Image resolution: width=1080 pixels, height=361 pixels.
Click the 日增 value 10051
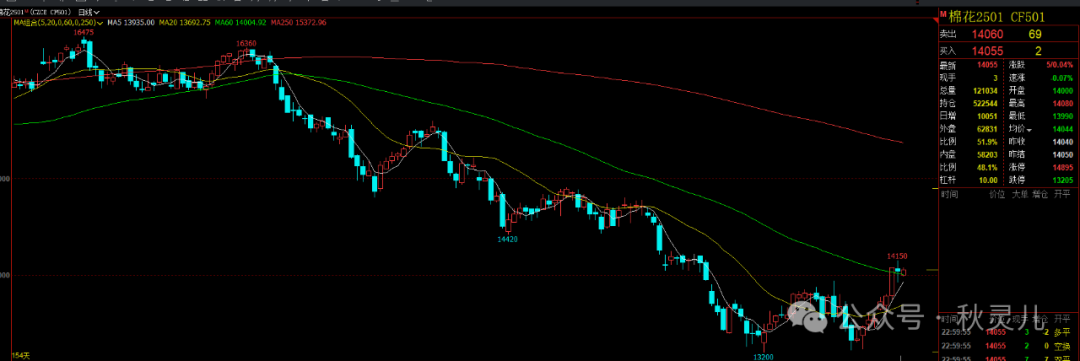(x=987, y=116)
